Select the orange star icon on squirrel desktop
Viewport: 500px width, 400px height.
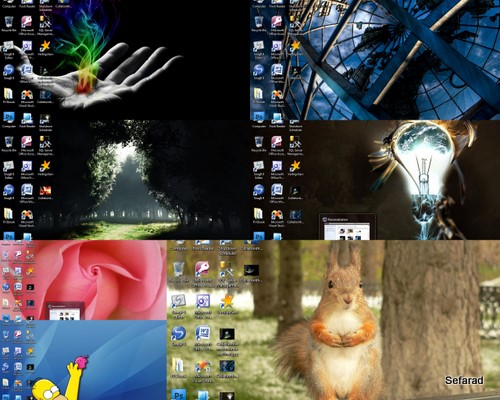click(227, 301)
